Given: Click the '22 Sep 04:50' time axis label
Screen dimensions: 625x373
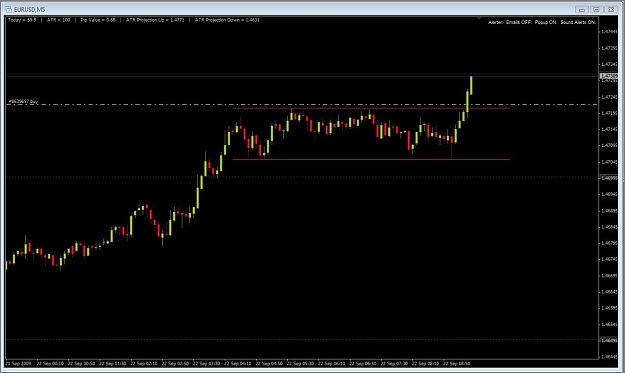Looking at the screenshot, I should (x=269, y=363).
